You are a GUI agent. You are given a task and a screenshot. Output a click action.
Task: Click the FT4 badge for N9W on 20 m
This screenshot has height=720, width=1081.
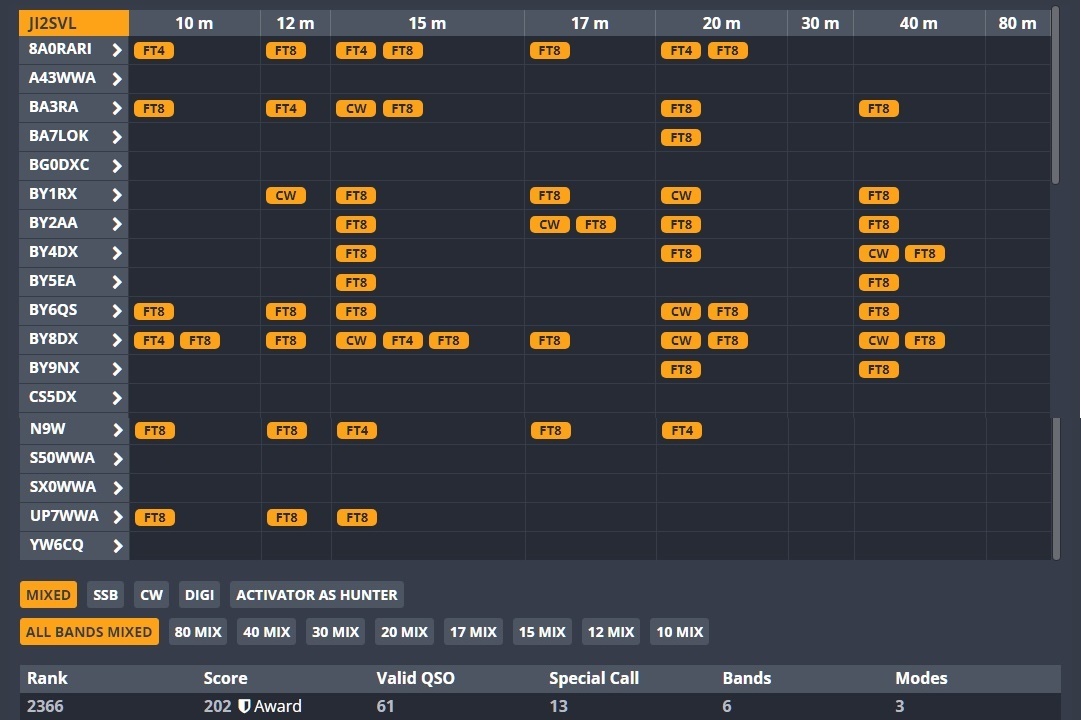682,431
